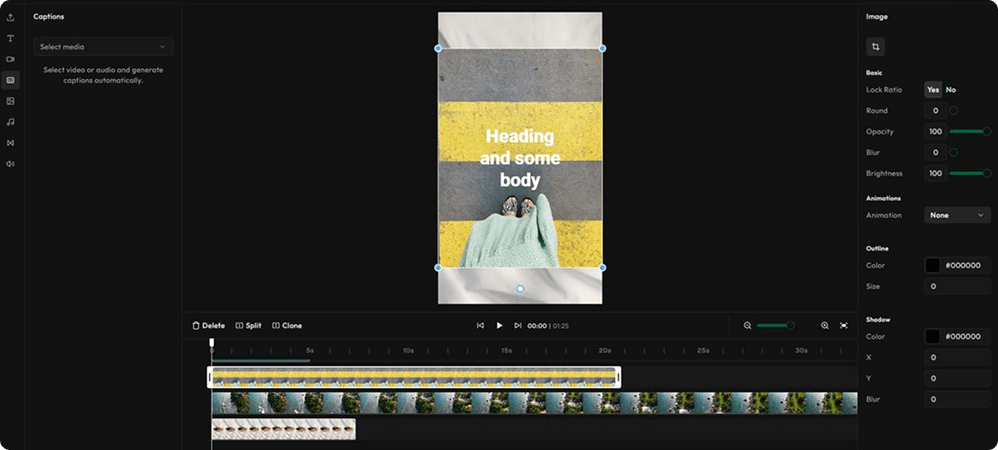Open the Animation dropdown set to None
This screenshot has width=998, height=450.
point(957,215)
